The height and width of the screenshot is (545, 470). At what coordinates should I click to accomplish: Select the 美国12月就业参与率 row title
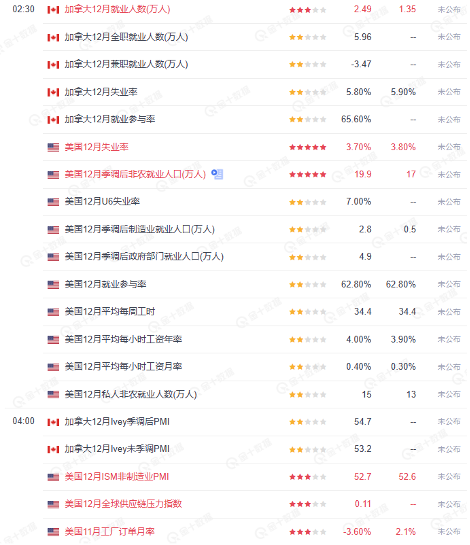click(105, 284)
